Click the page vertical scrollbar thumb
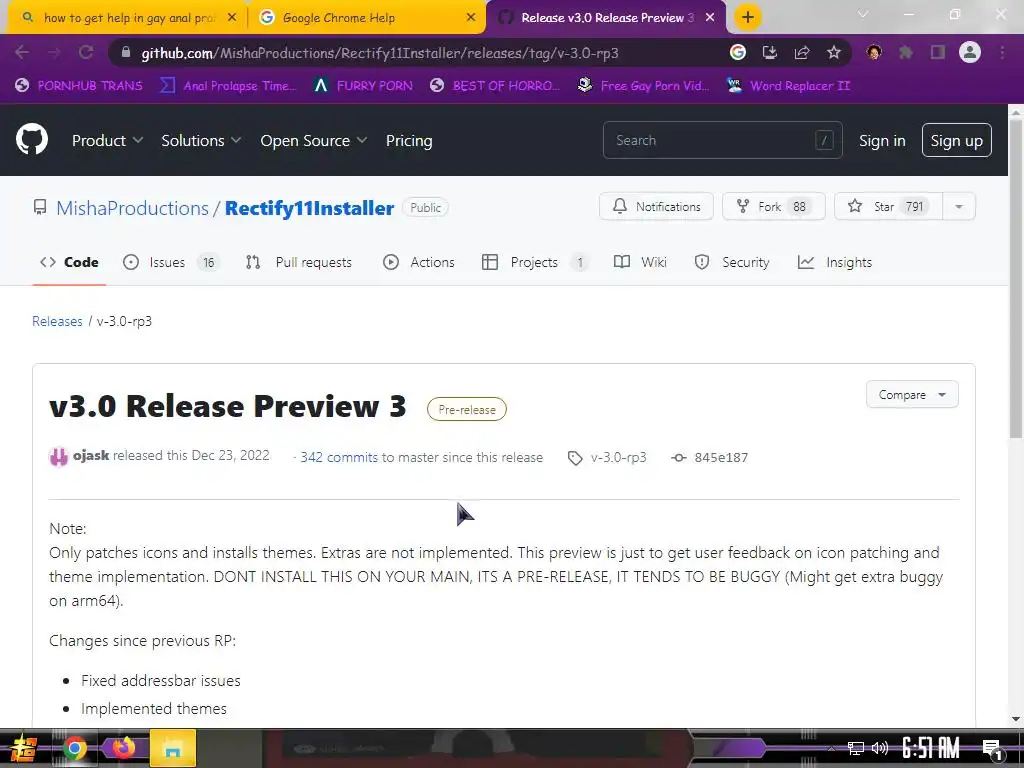 [x=1016, y=278]
